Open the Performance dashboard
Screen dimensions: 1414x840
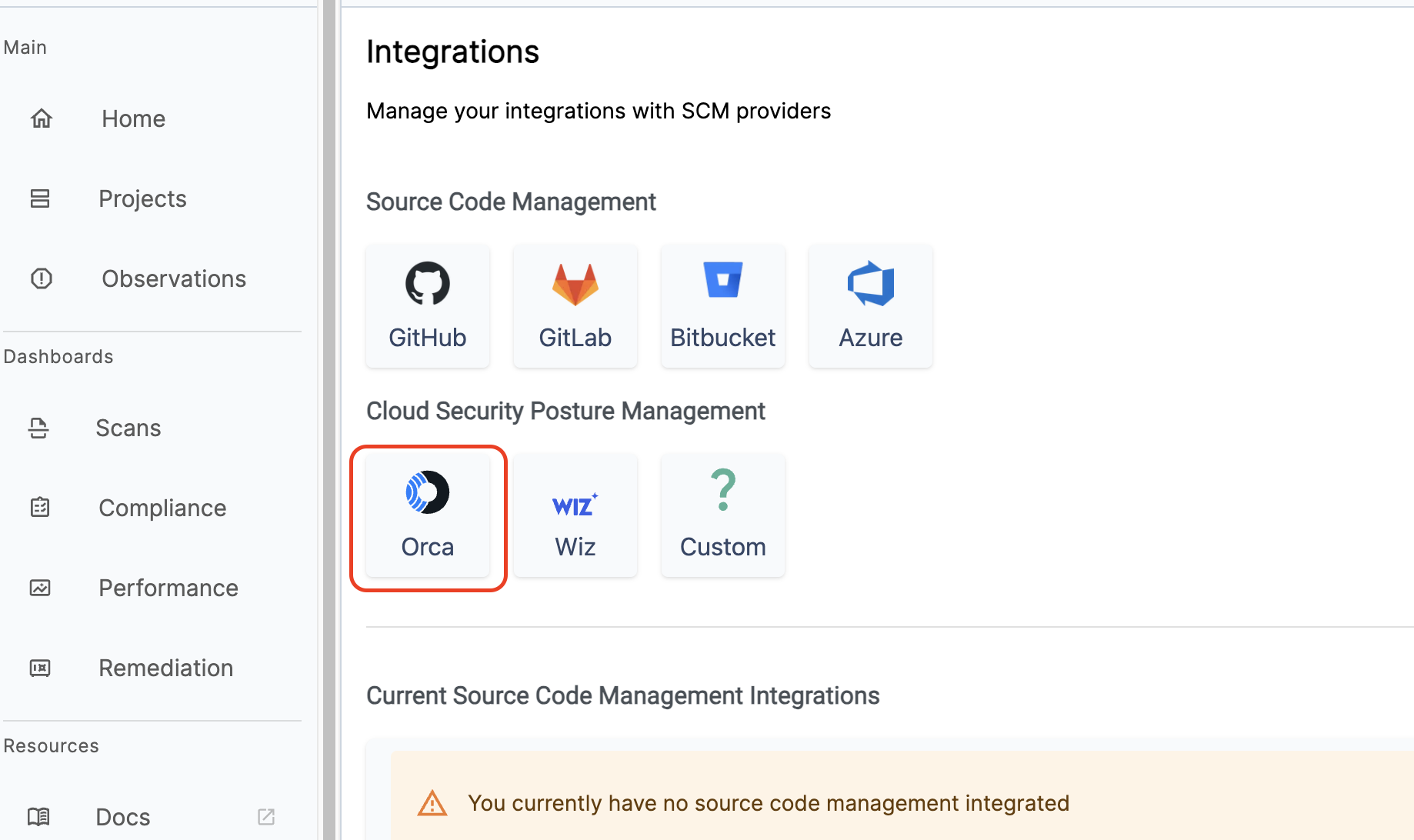coord(168,588)
